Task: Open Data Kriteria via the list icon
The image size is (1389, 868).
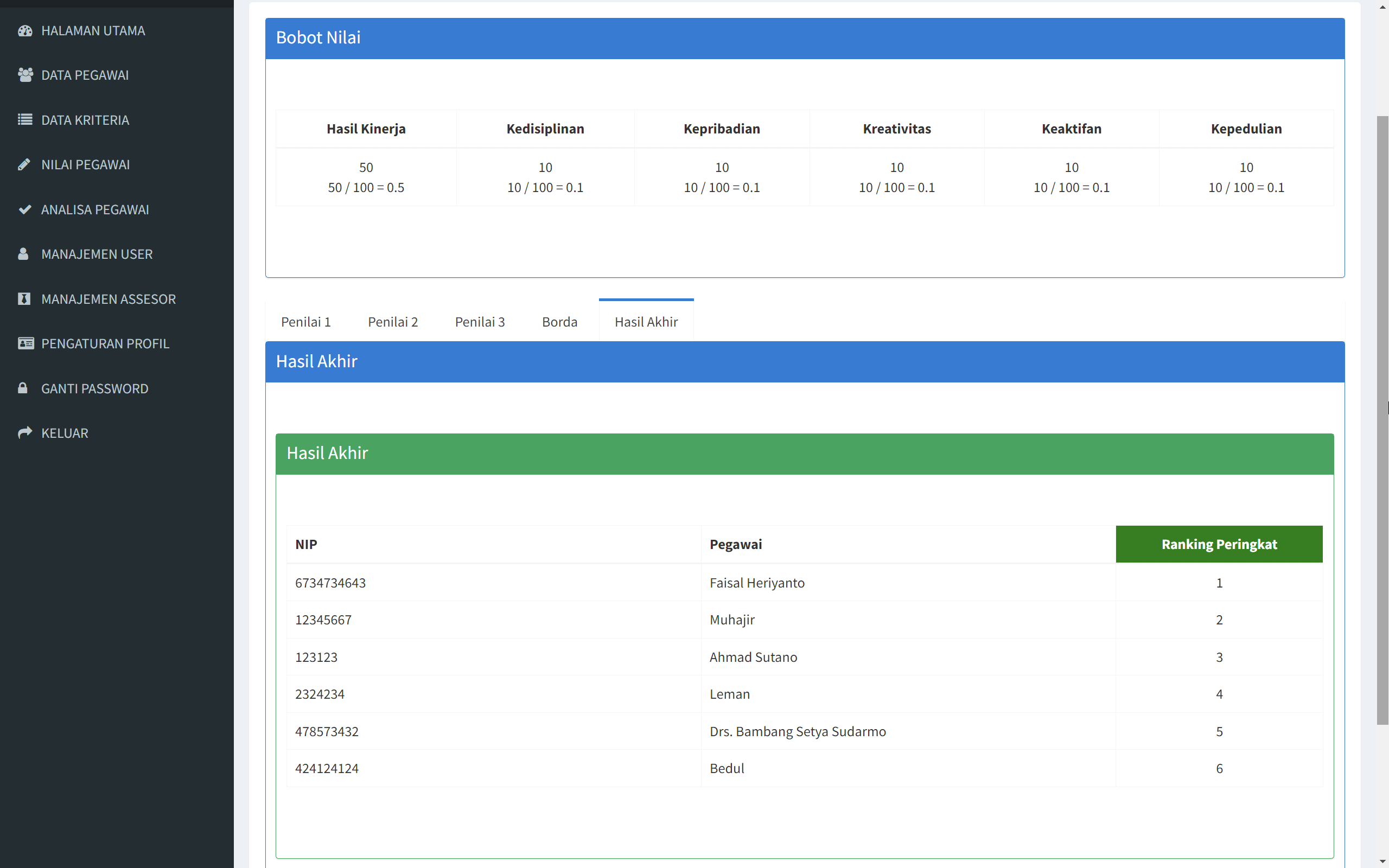Action: 26,119
